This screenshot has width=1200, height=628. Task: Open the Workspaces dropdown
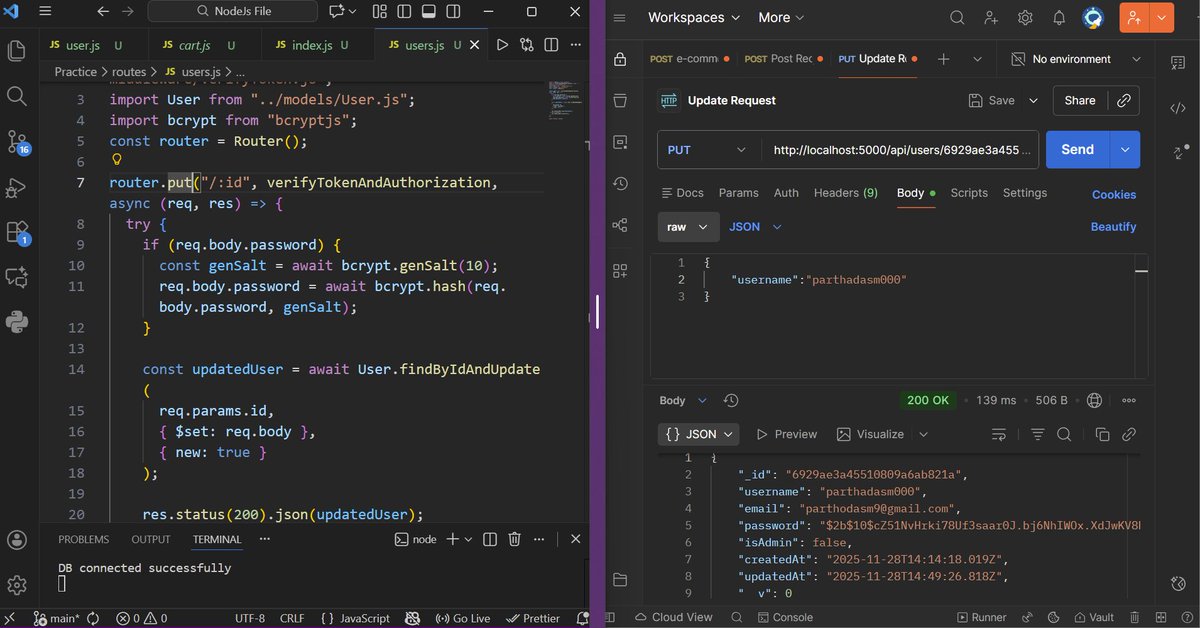[694, 18]
